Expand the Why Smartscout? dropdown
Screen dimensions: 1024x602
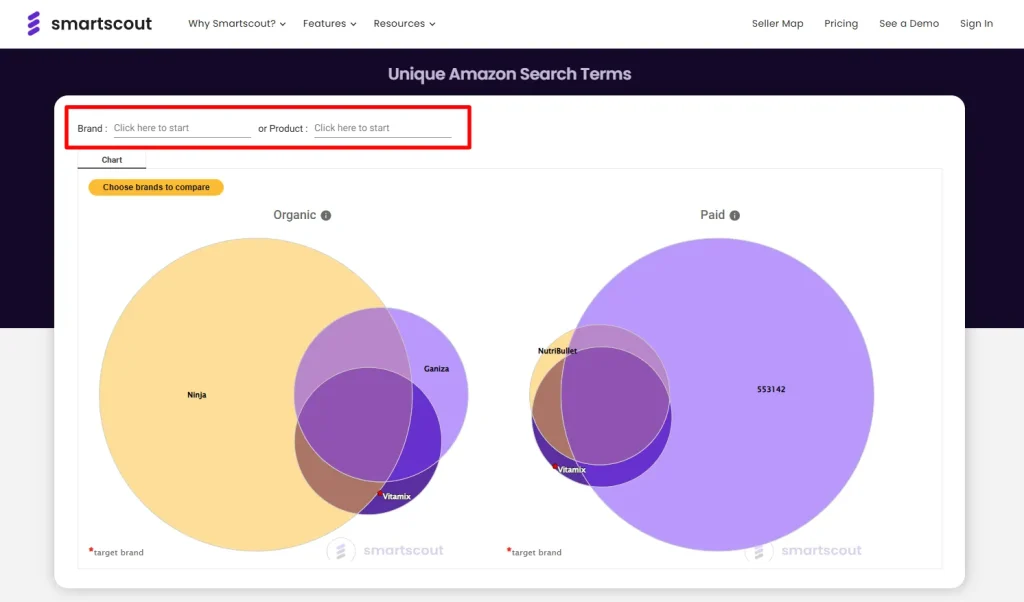click(x=236, y=23)
